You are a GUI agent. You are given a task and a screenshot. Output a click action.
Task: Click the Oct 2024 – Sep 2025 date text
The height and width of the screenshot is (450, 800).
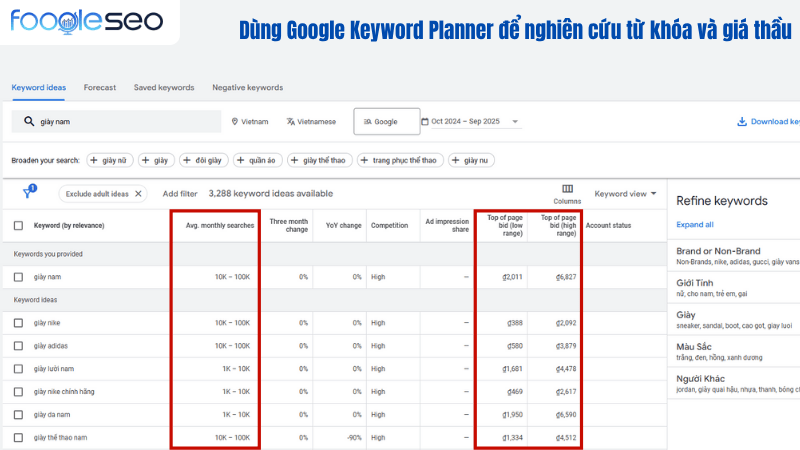(x=465, y=121)
